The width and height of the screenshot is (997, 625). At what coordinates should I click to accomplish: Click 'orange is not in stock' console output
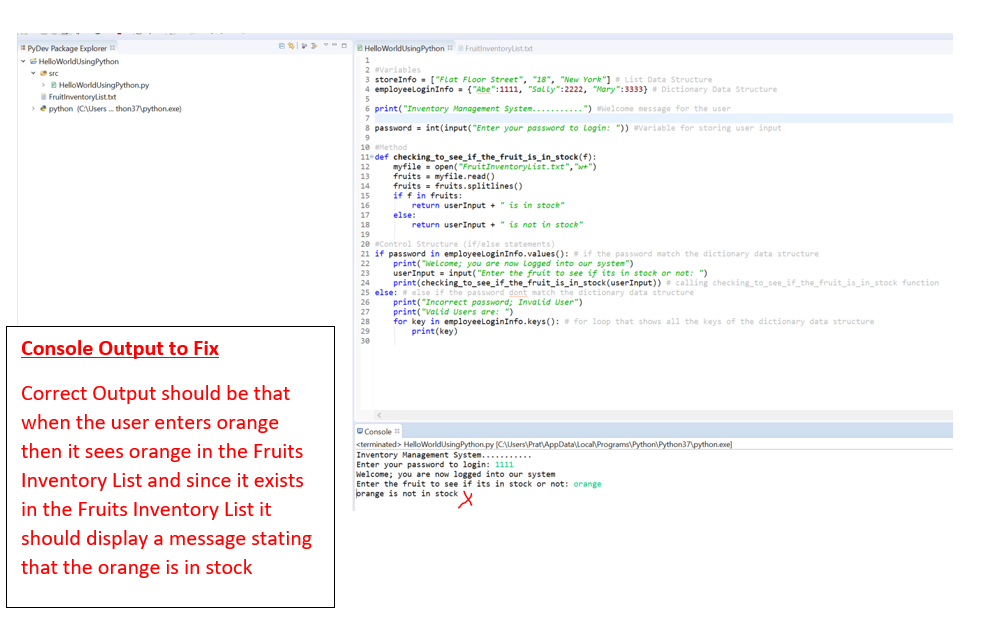point(407,494)
